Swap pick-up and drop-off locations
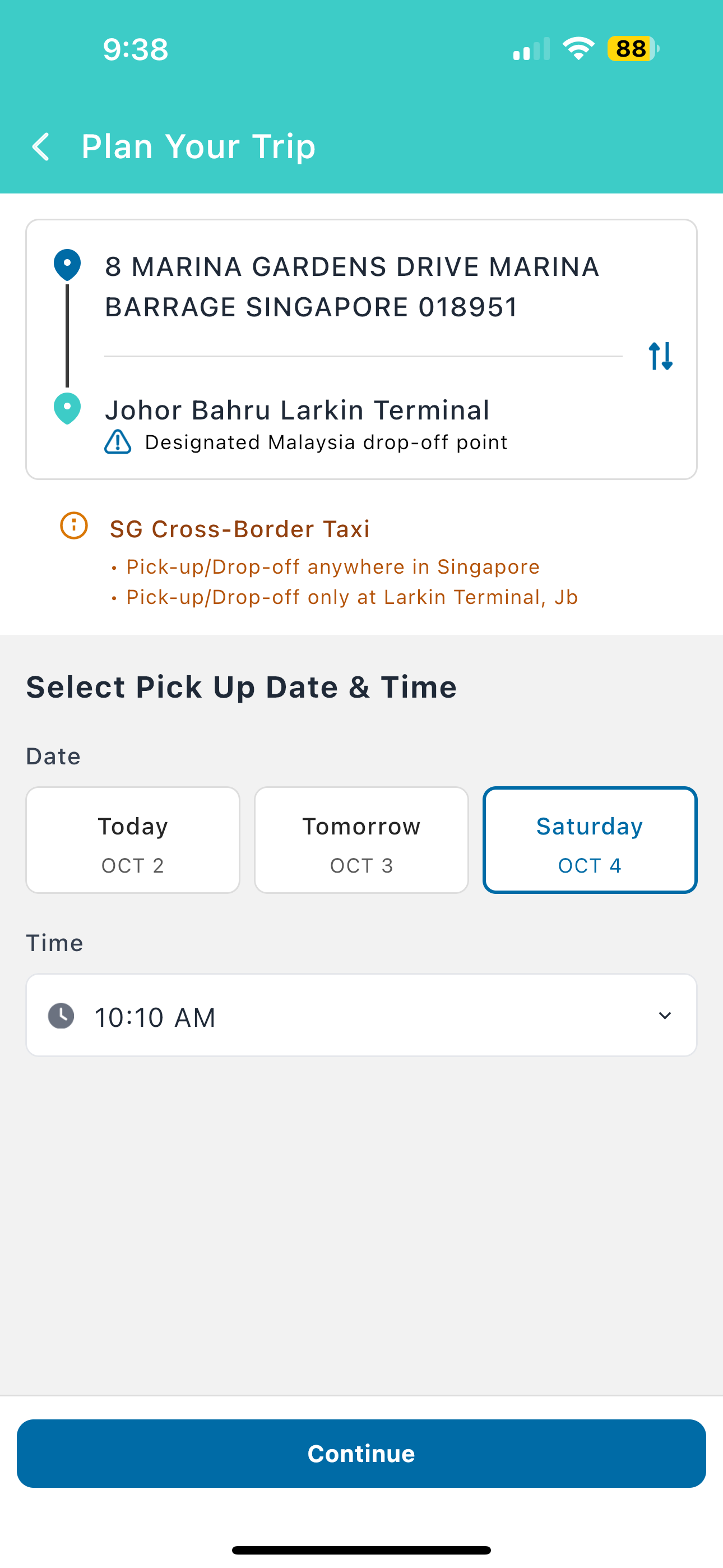The width and height of the screenshot is (723, 1568). point(660,356)
